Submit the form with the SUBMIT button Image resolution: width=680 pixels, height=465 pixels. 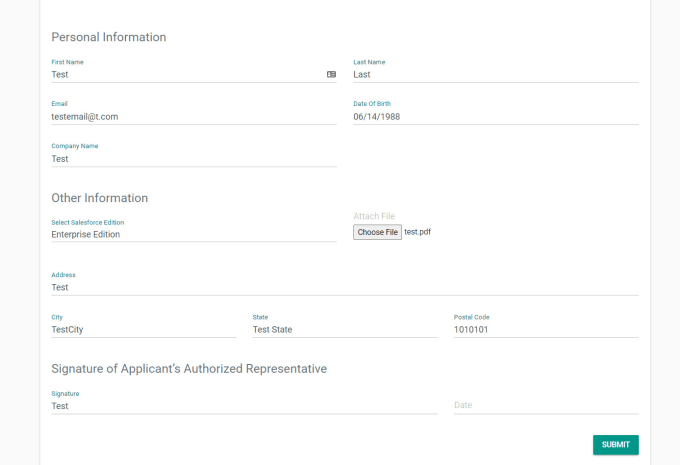click(x=616, y=445)
